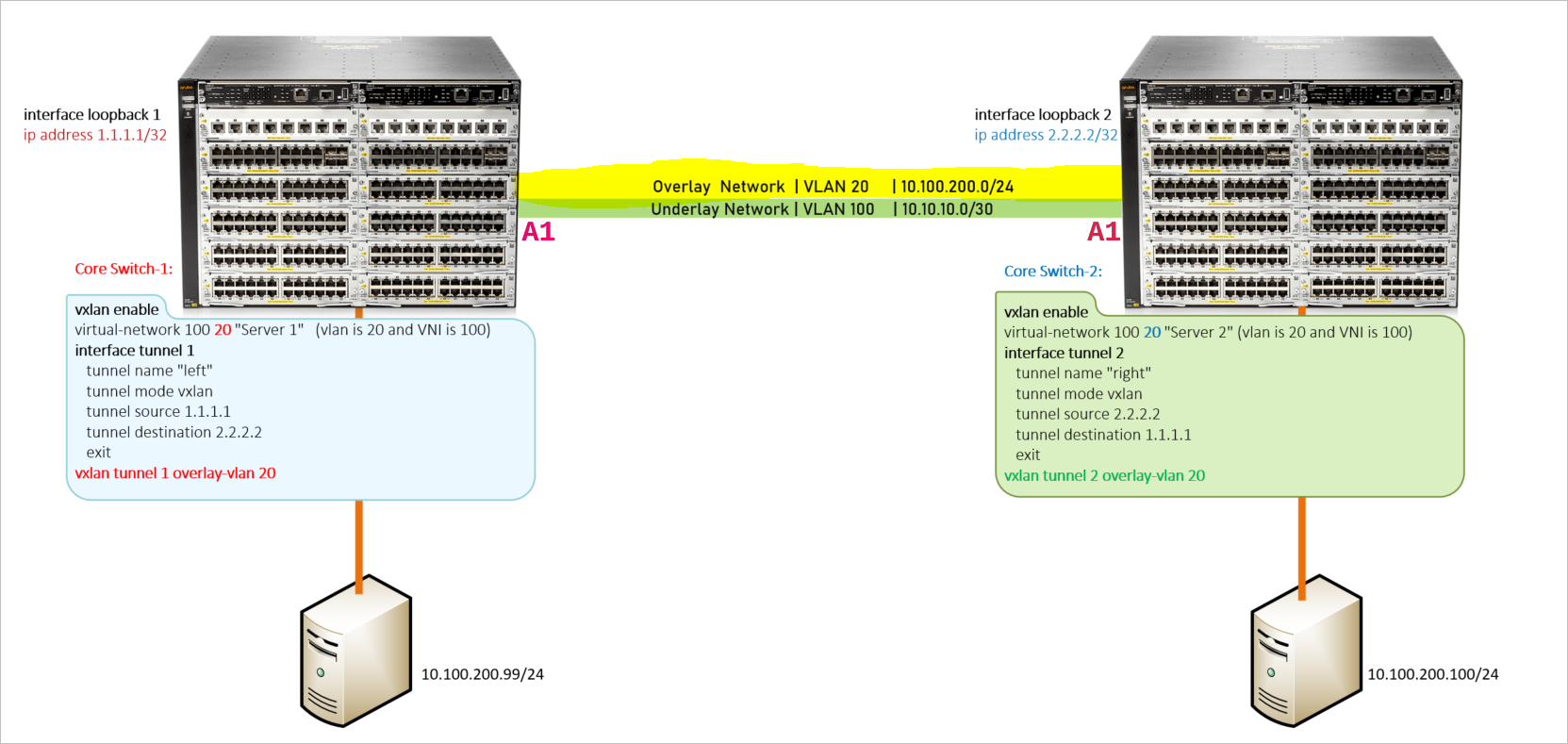The height and width of the screenshot is (744, 1568).
Task: Click the orange link above the left server
Action: pyautogui.click(x=358, y=546)
